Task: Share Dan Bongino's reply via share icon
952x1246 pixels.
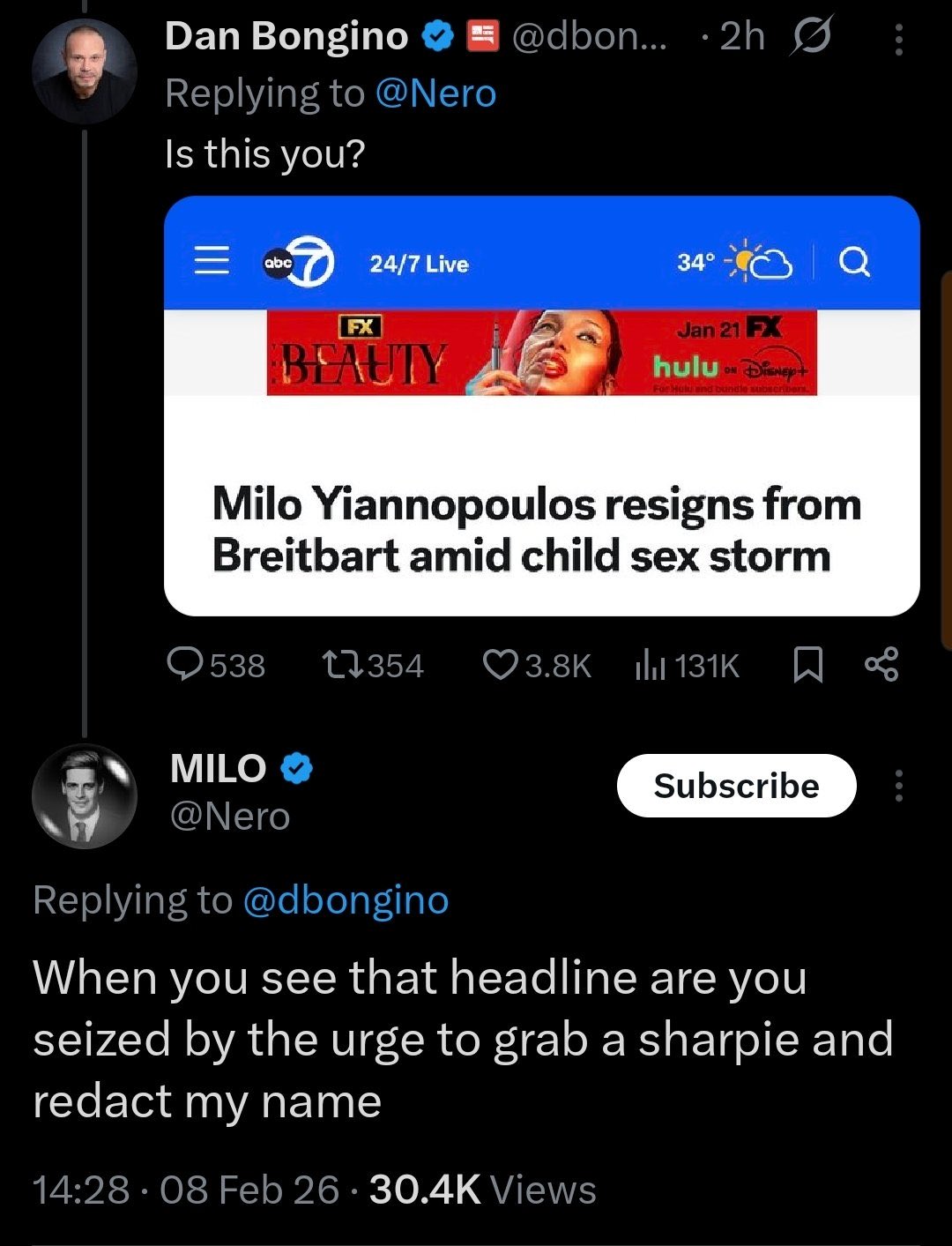Action: coord(881,665)
